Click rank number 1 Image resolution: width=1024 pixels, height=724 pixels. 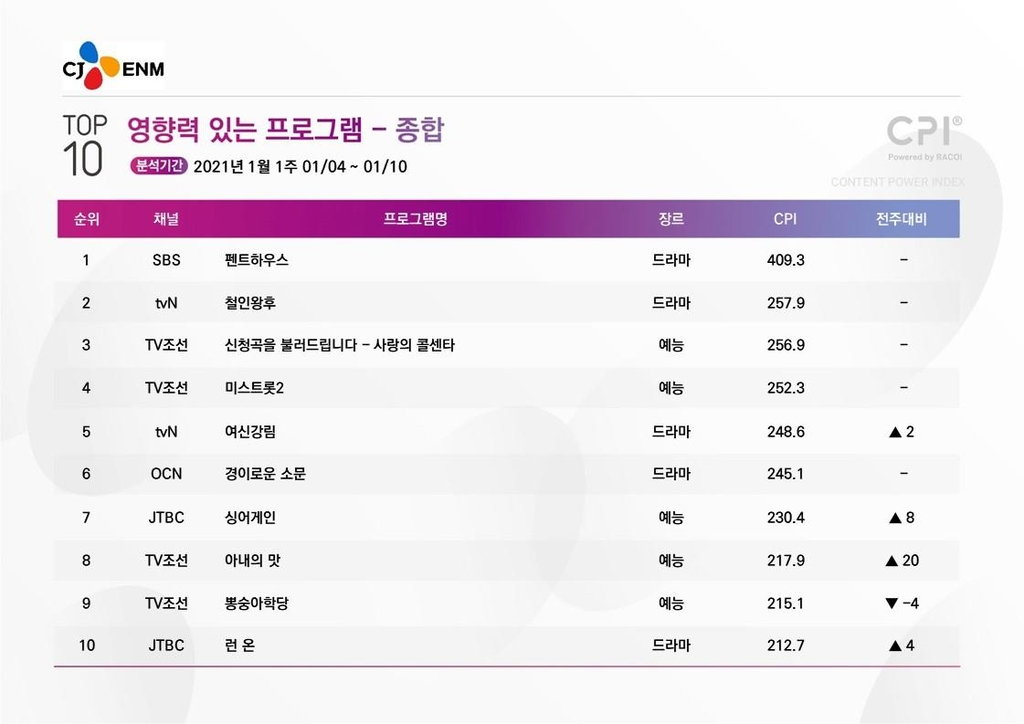(86, 260)
